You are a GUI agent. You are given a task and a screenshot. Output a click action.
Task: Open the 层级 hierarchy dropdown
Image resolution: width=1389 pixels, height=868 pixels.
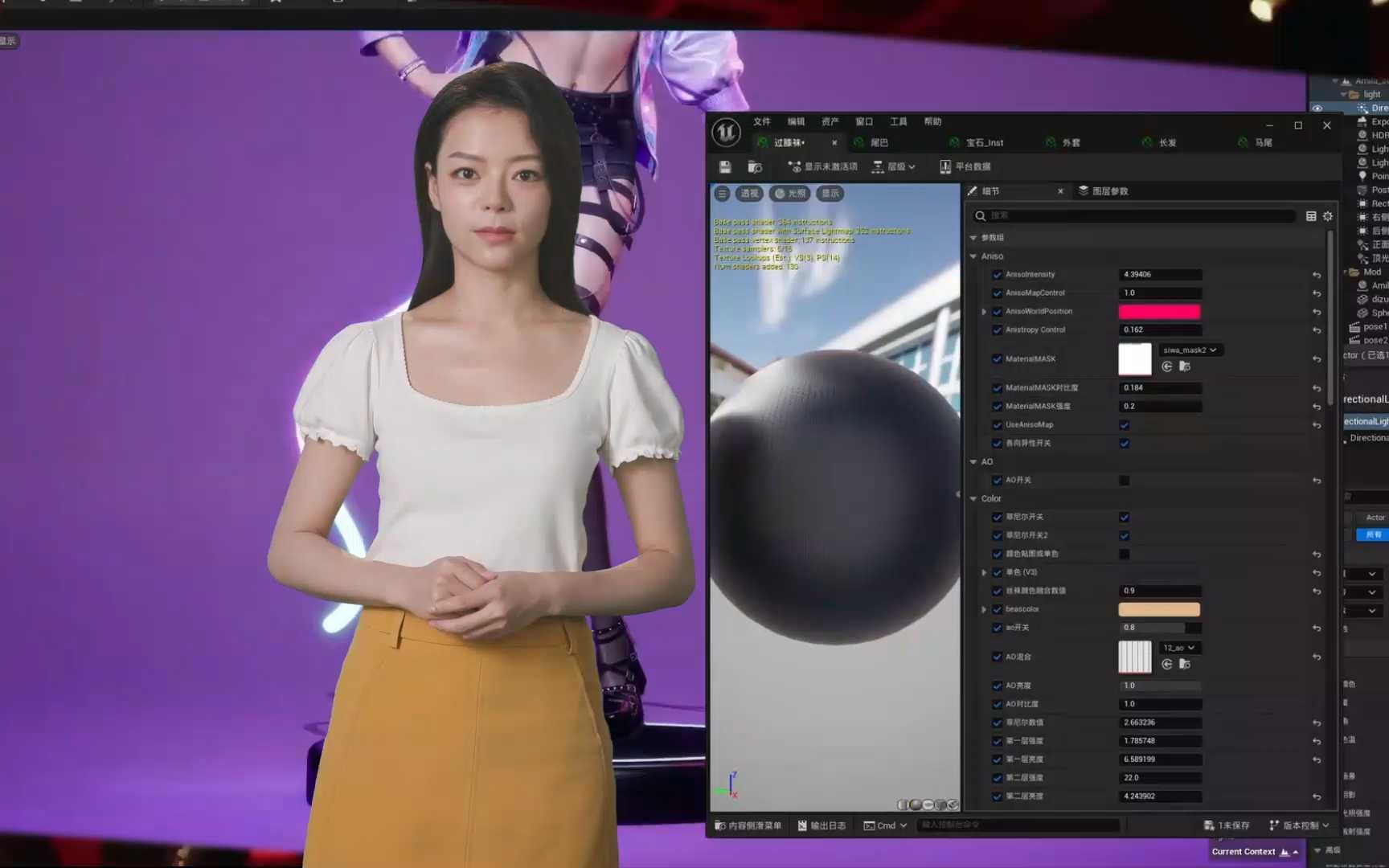(x=895, y=166)
